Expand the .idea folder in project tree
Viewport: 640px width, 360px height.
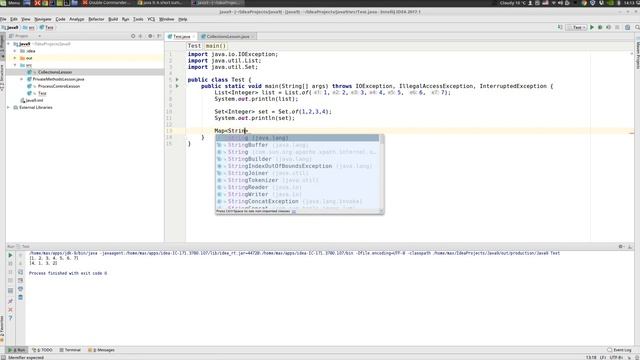(16, 51)
